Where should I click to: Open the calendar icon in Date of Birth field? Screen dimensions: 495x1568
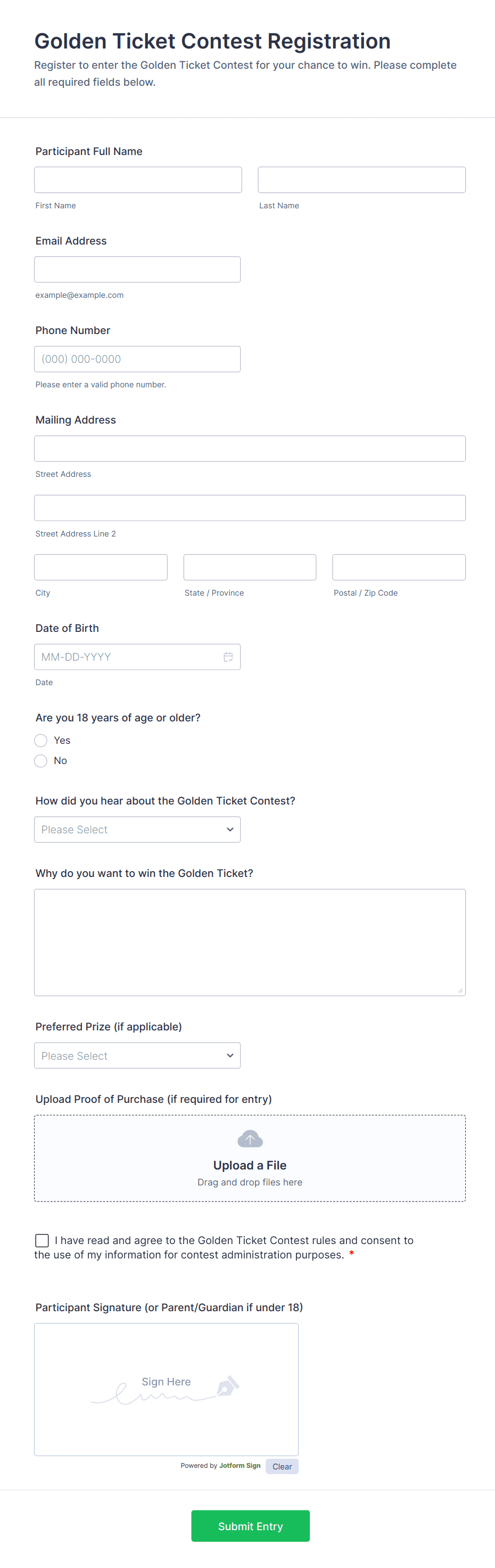228,657
